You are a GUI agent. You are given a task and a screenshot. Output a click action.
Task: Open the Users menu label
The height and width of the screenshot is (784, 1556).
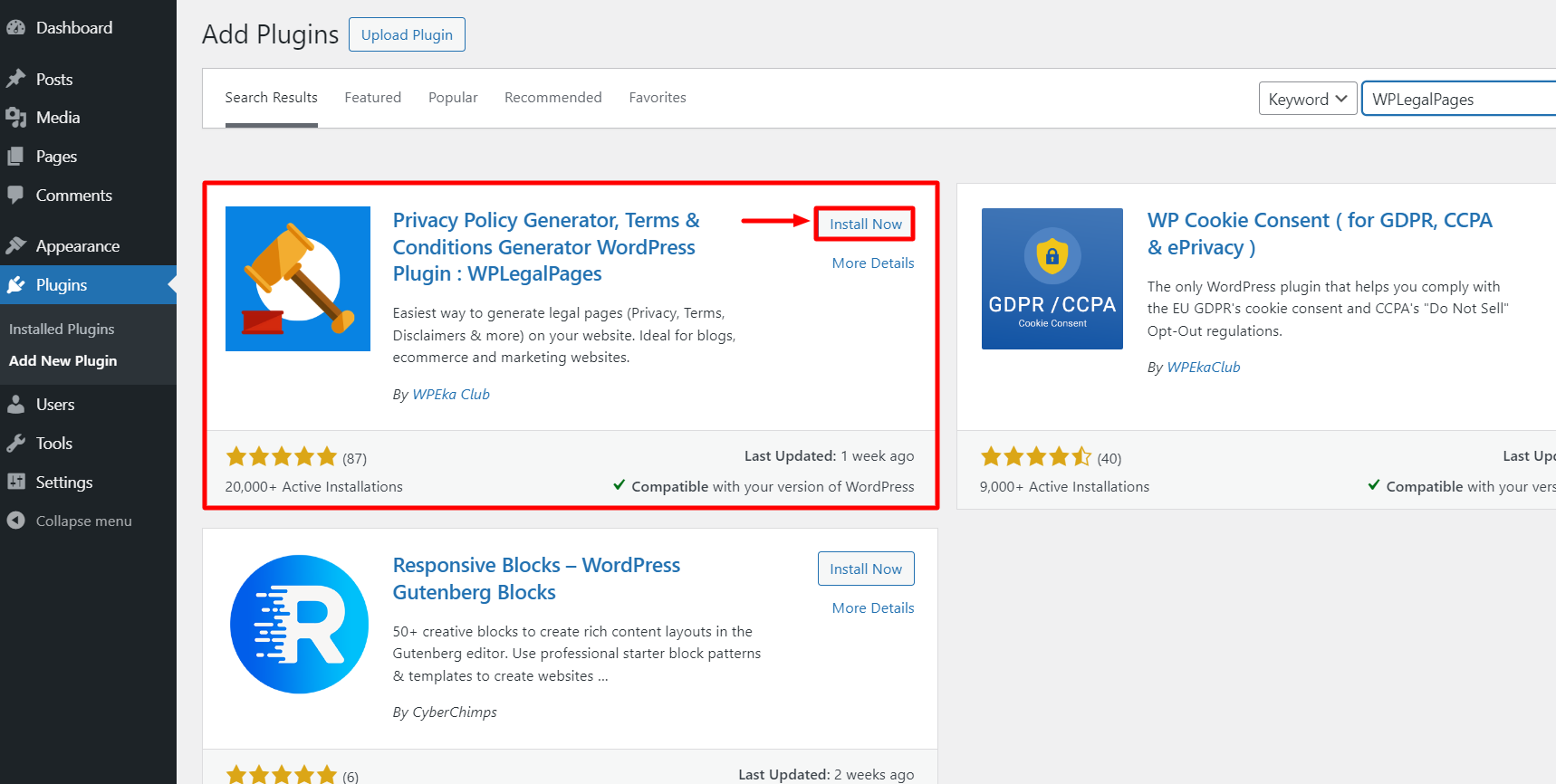pos(55,405)
